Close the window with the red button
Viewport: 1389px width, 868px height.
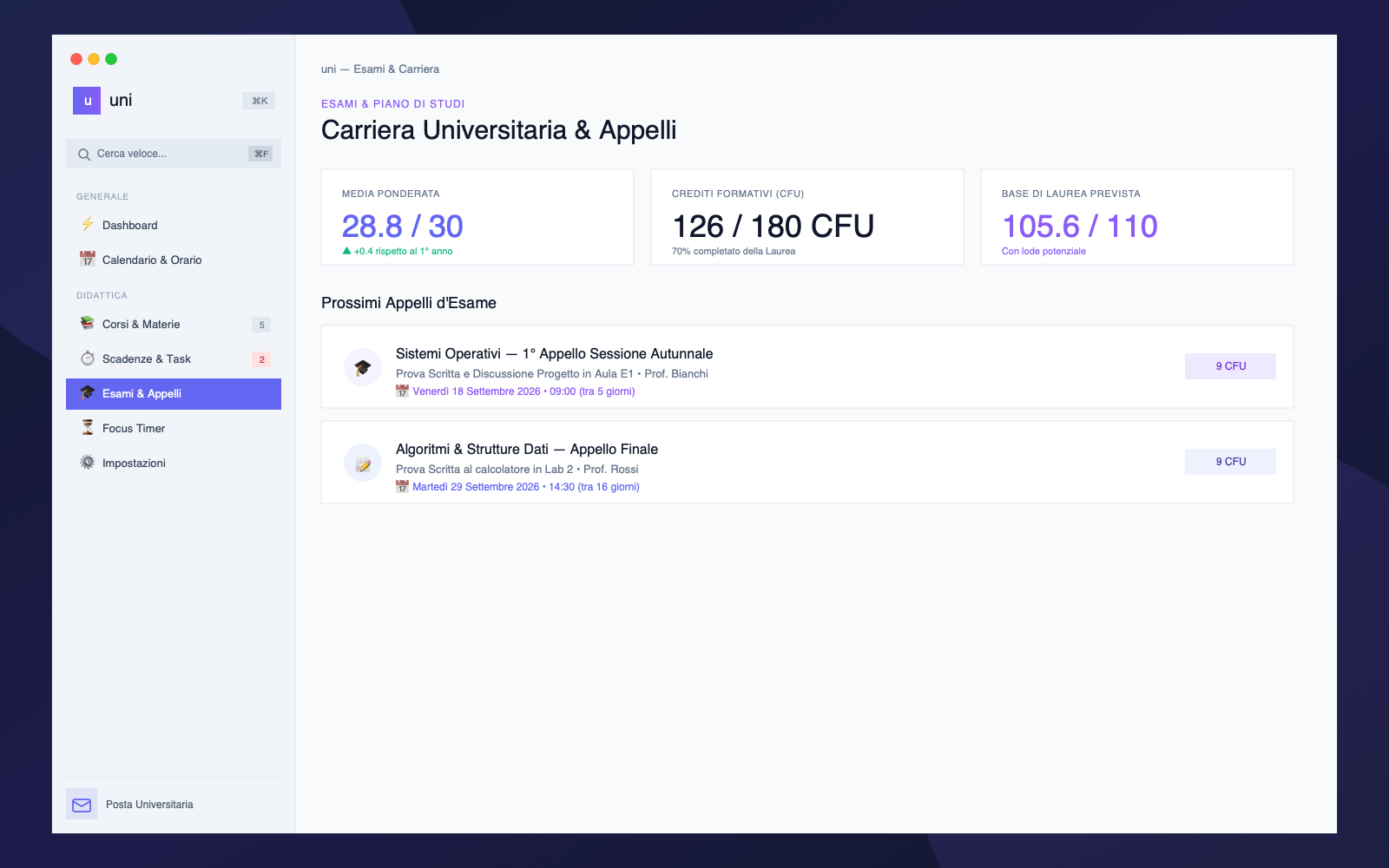click(76, 59)
